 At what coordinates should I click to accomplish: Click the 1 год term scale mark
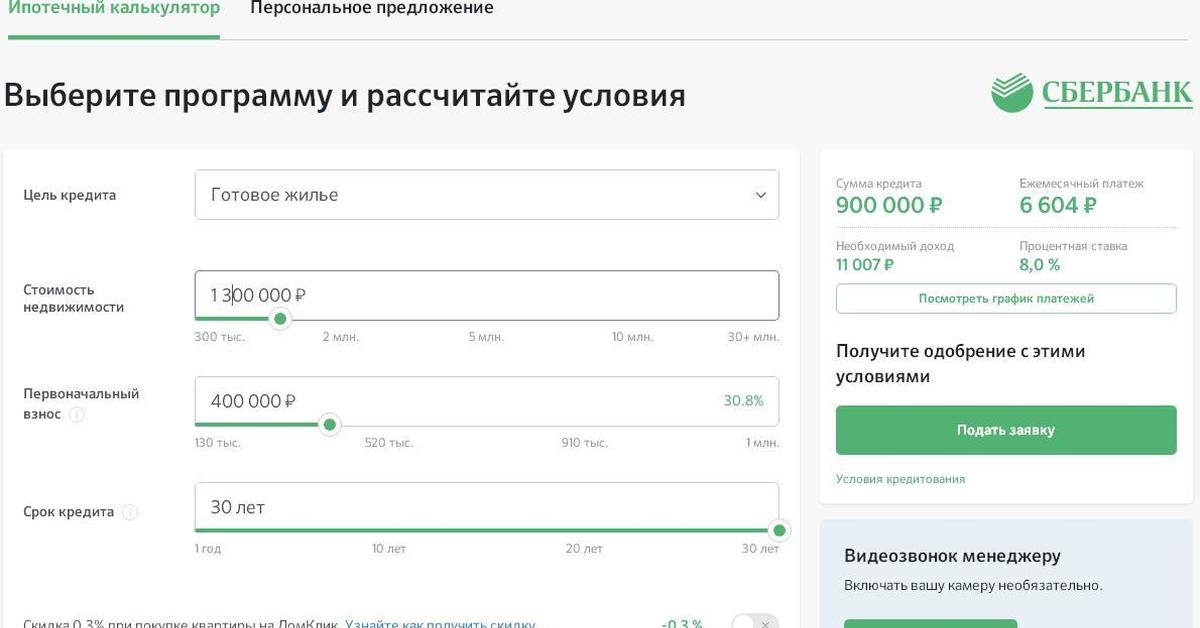[208, 549]
